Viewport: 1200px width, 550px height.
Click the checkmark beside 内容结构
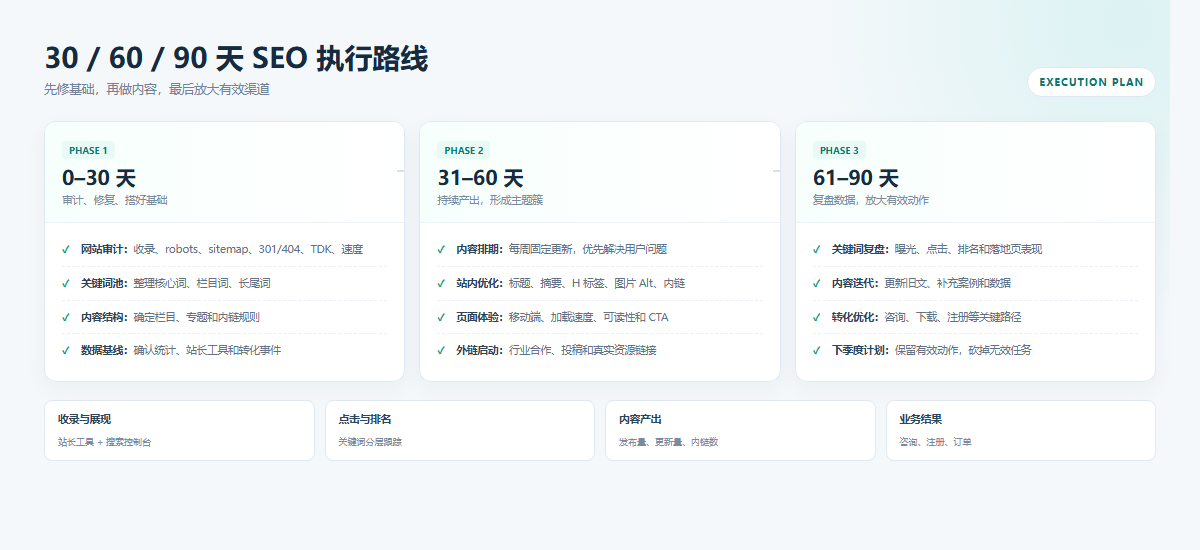point(66,318)
